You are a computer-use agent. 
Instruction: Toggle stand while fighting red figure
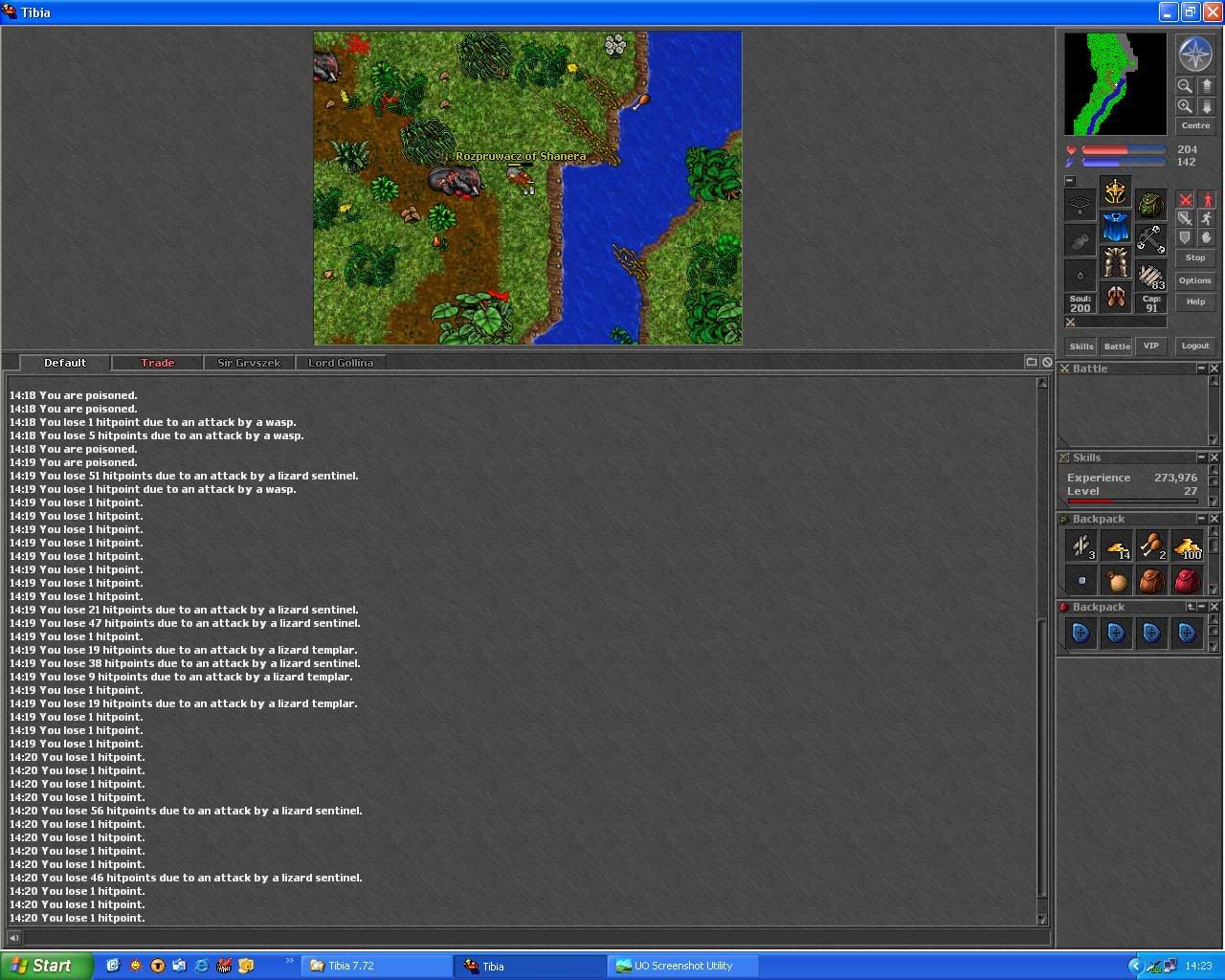1207,200
